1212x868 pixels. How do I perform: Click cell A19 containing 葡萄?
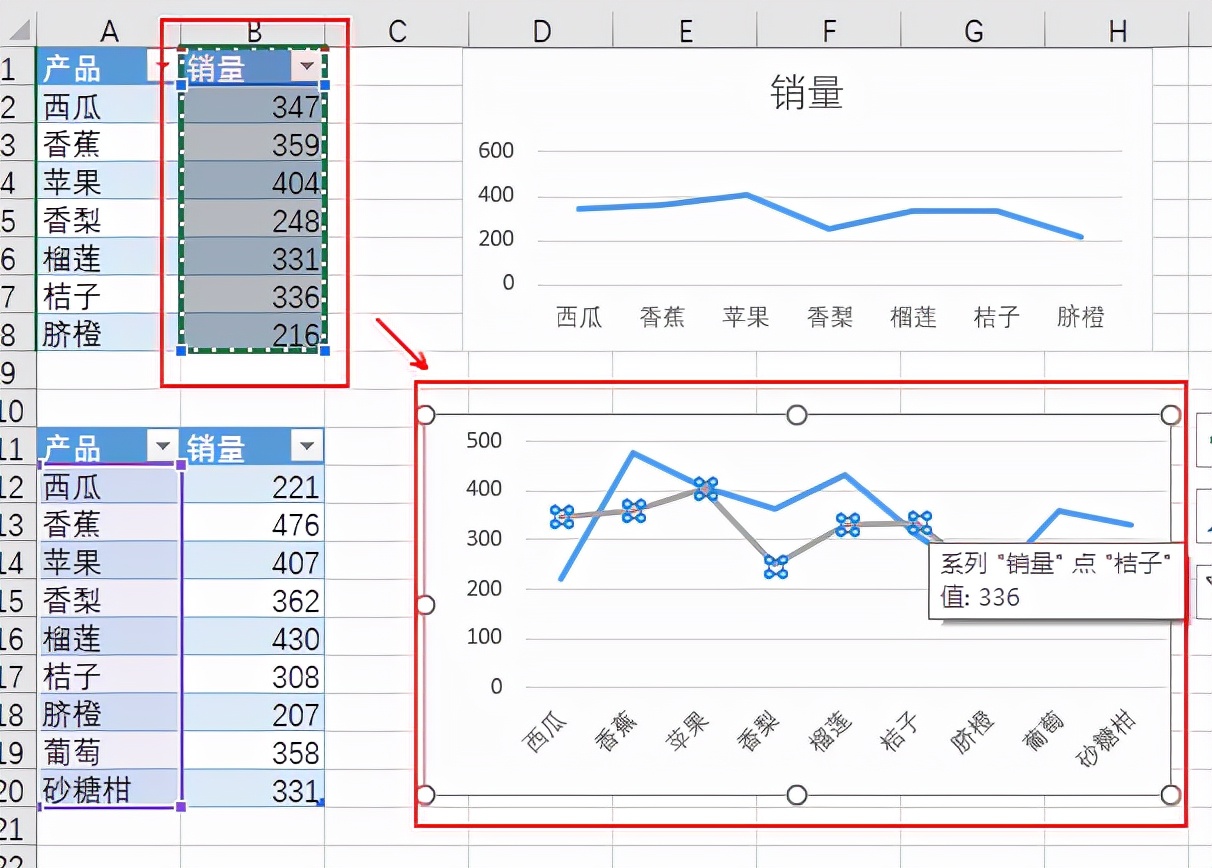click(109, 751)
